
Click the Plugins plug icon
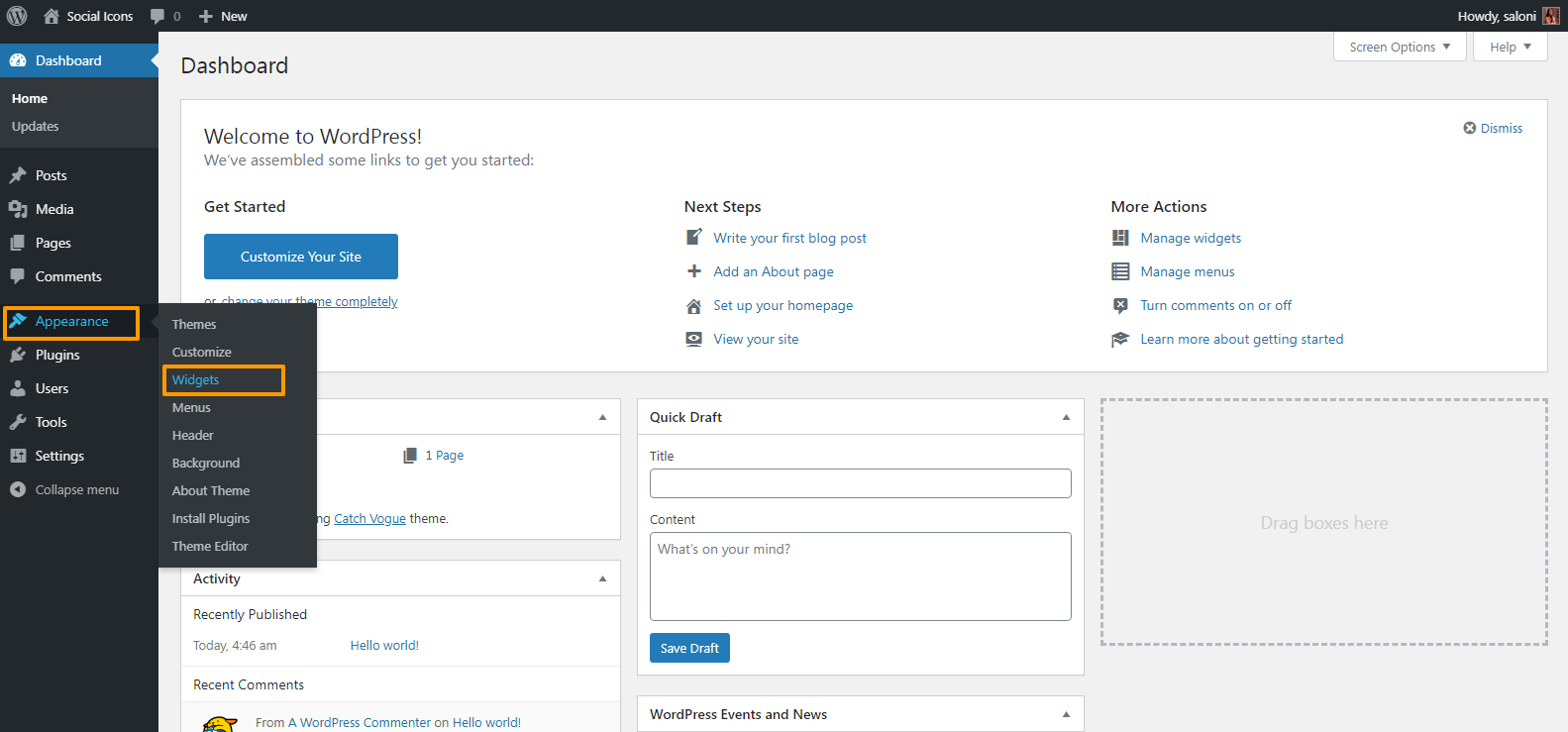[18, 355]
